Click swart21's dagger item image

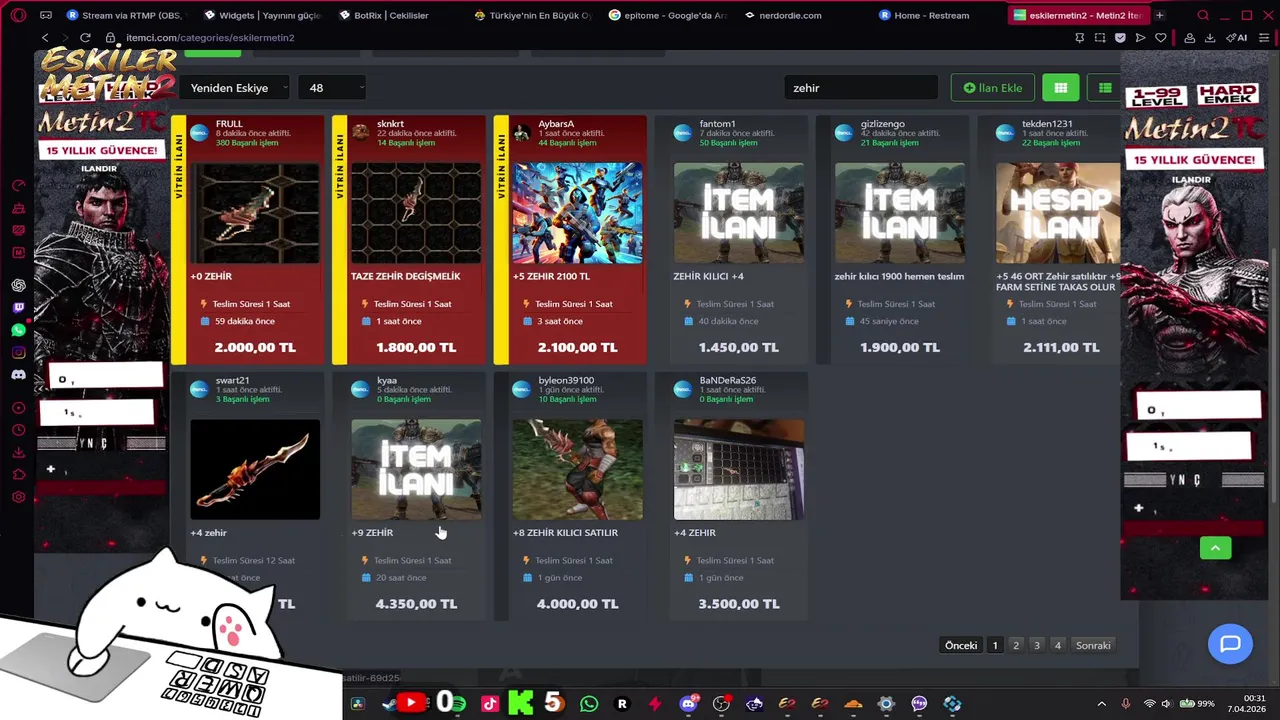(255, 470)
